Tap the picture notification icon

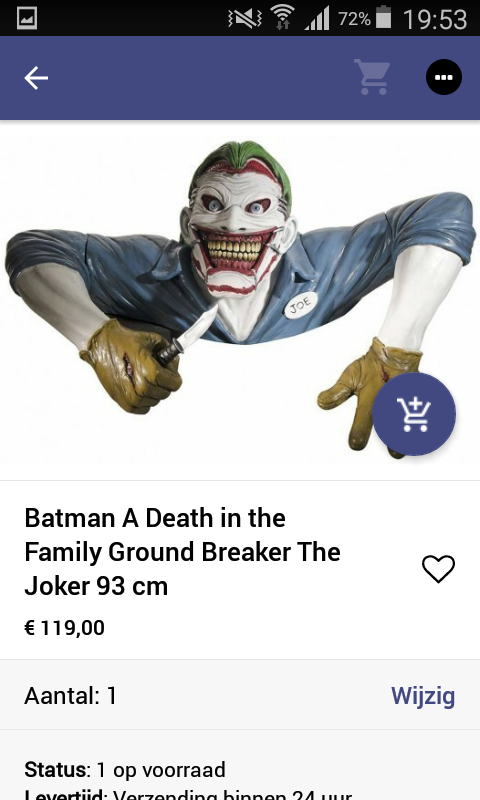pos(27,18)
